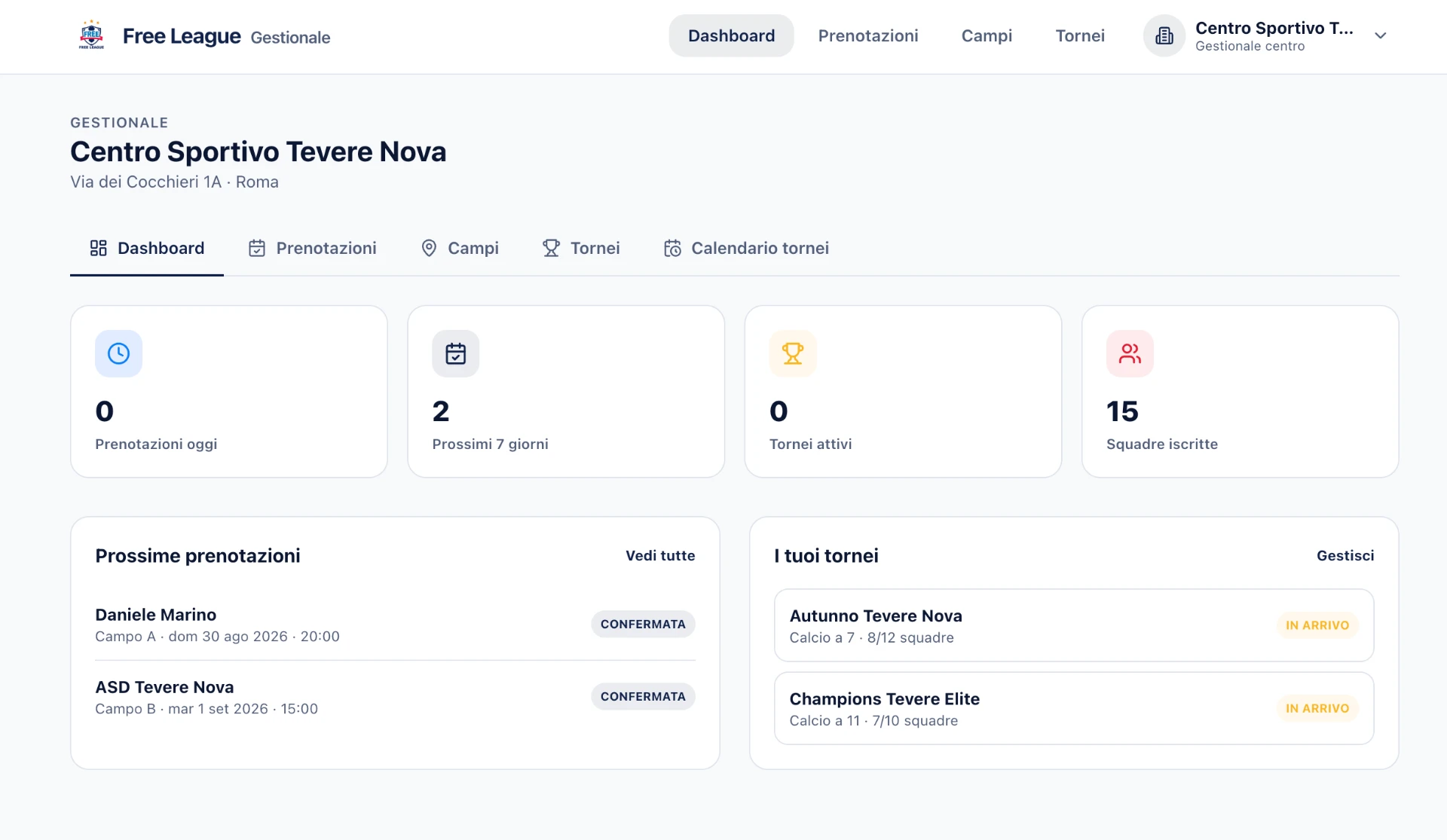The image size is (1447, 840).
Task: Switch to the Tornei sub-tab
Action: click(581, 248)
